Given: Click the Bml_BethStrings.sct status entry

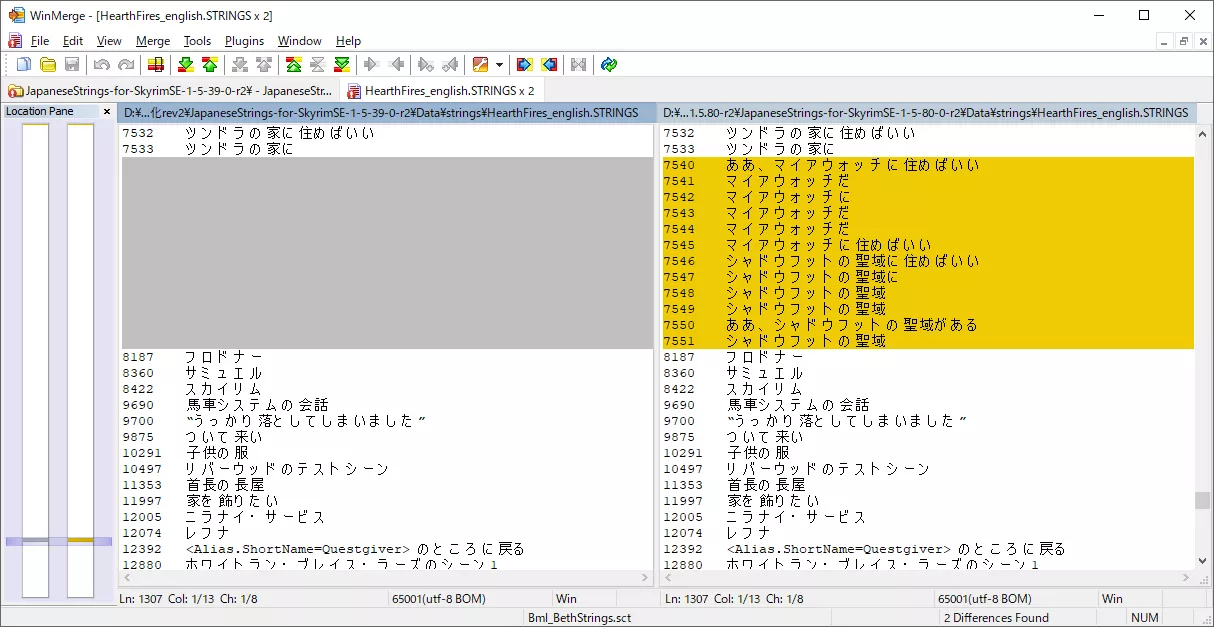Looking at the screenshot, I should (x=580, y=618).
